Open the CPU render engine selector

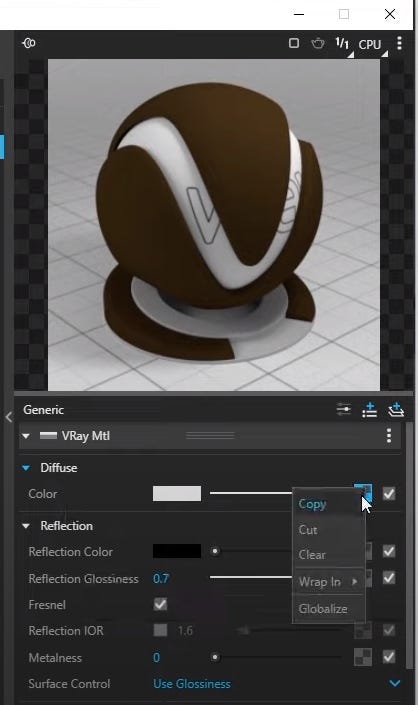[372, 45]
